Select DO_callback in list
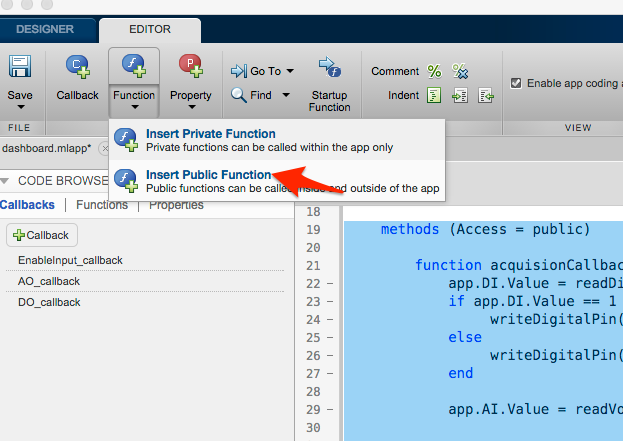This screenshot has width=623, height=441. [x=145, y=302]
